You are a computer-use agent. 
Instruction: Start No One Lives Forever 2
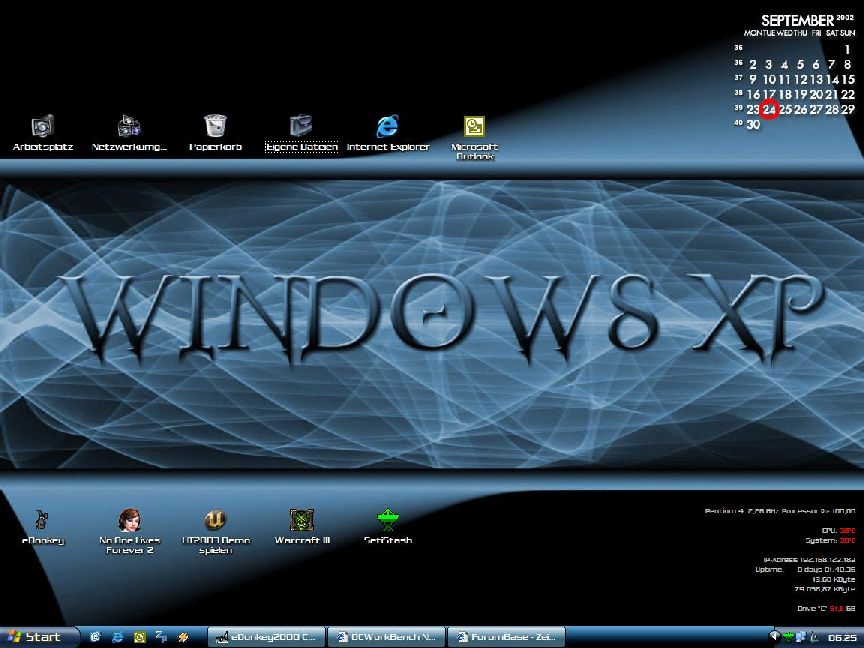point(129,531)
